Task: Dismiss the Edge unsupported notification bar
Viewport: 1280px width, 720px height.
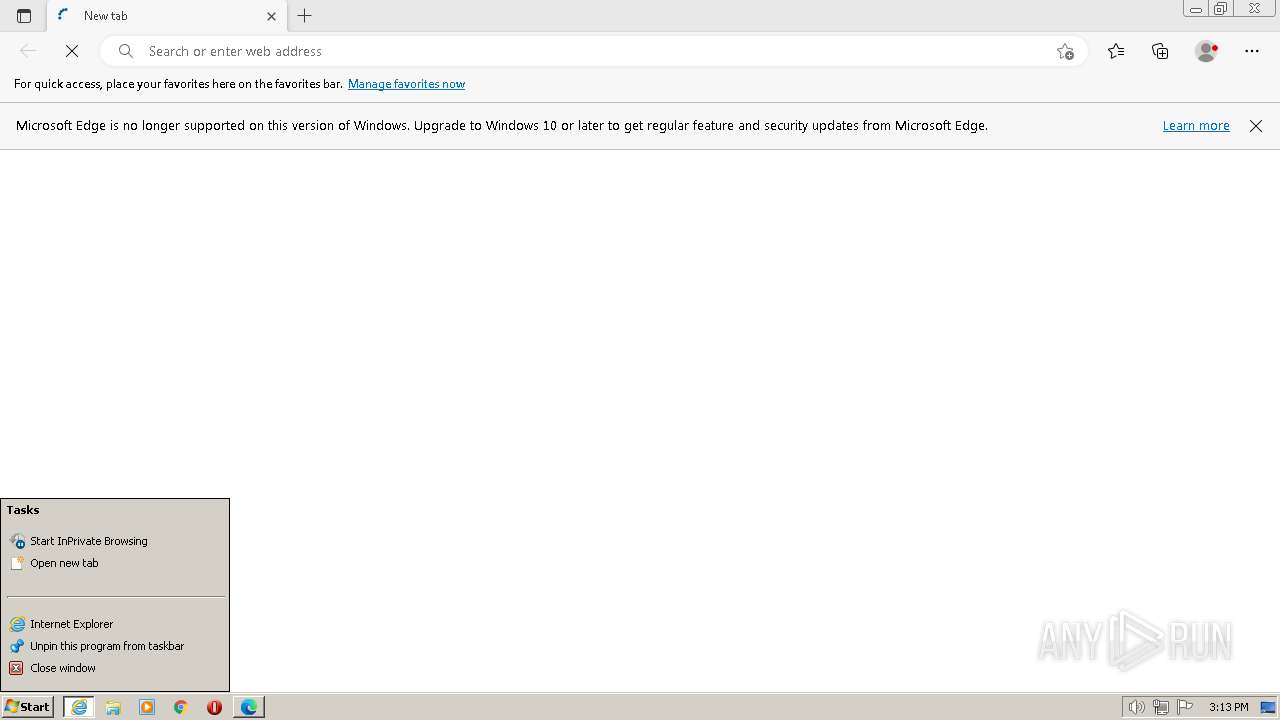Action: pyautogui.click(x=1256, y=126)
